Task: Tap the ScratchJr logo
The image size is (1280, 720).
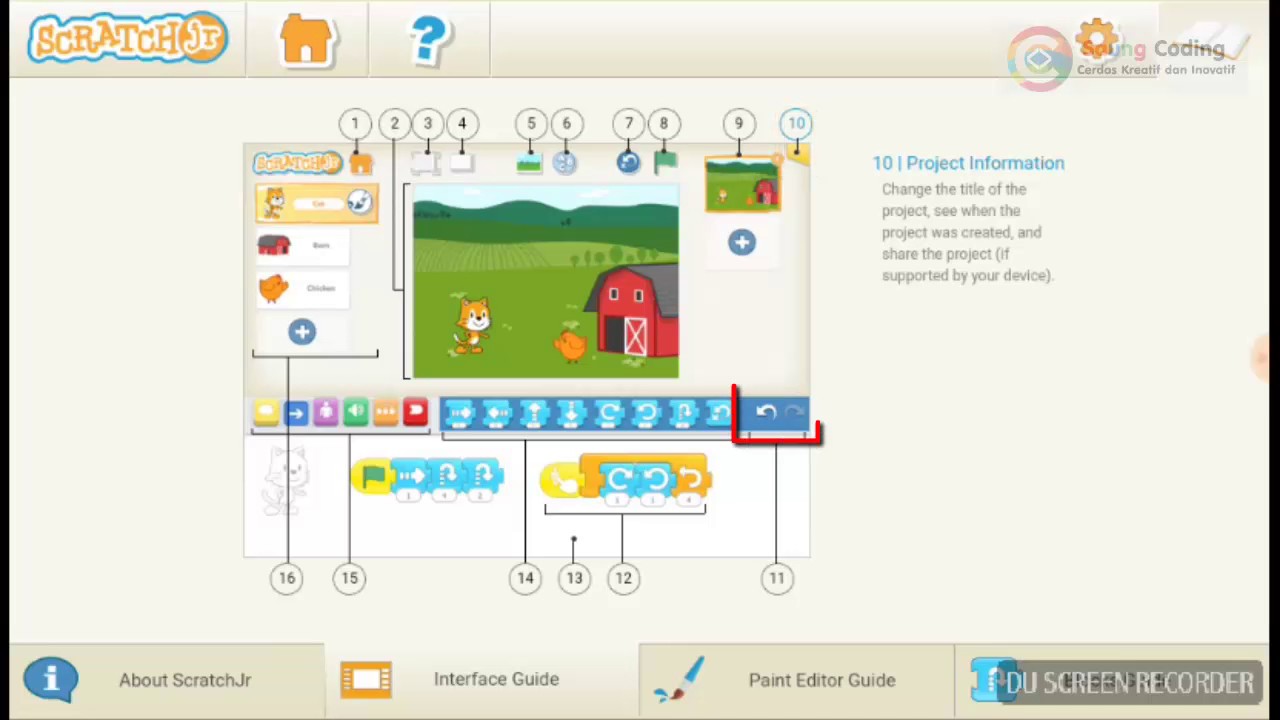Action: [128, 38]
